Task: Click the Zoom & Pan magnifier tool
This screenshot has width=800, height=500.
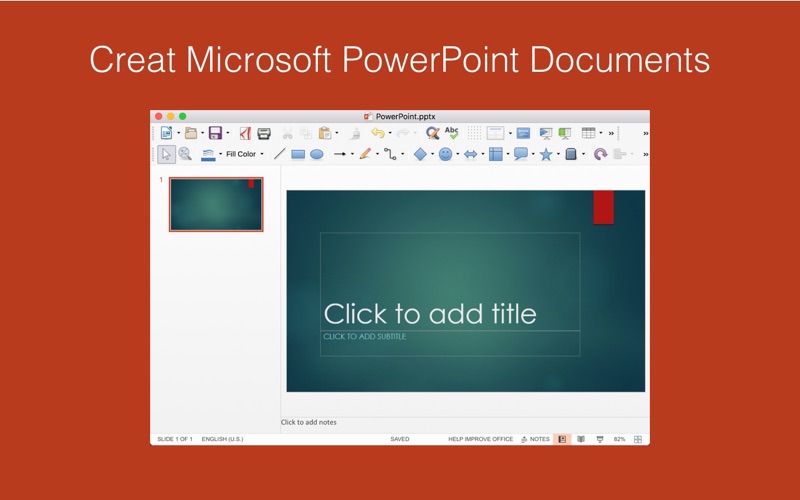Action: [x=185, y=154]
